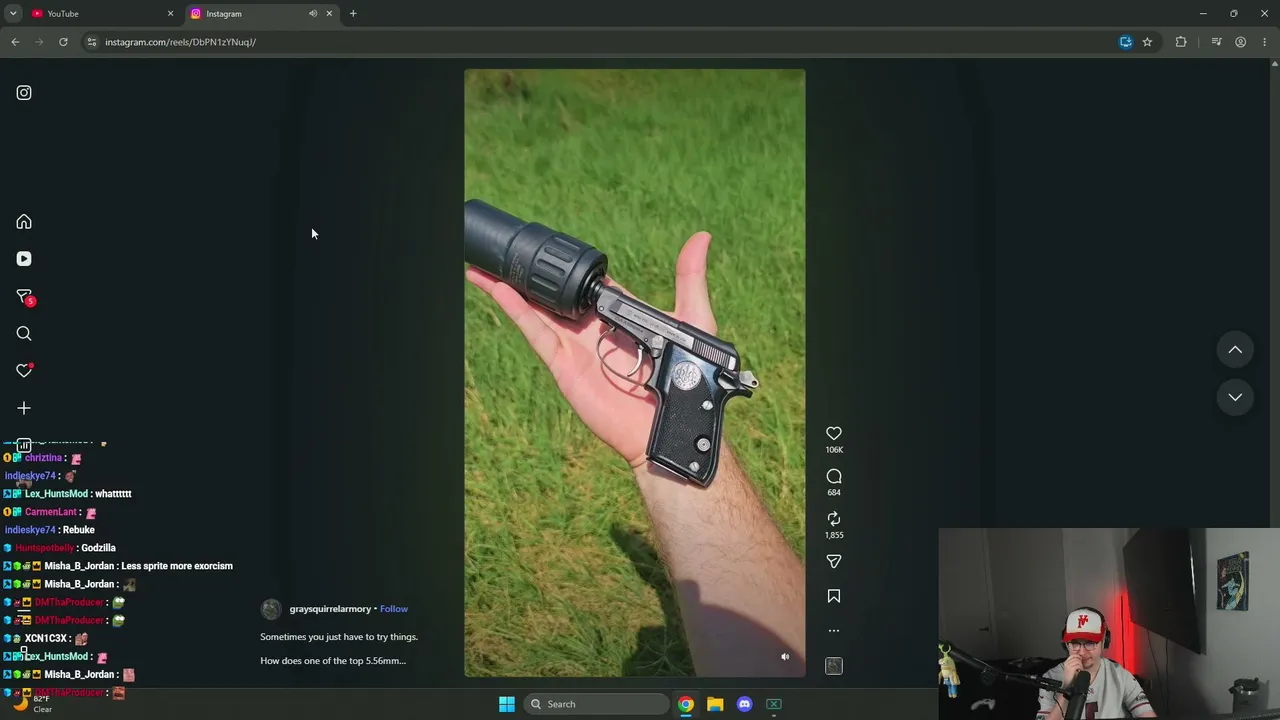Select the Instagram browser tab
This screenshot has width=1280, height=720.
click(x=250, y=14)
